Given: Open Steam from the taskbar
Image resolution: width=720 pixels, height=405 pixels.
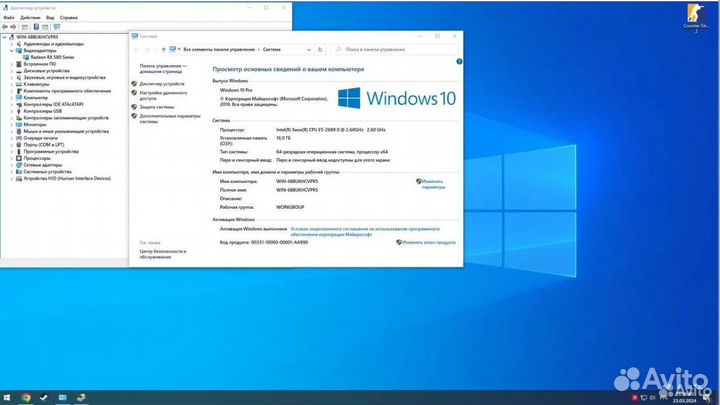Looking at the screenshot, I should (44, 398).
